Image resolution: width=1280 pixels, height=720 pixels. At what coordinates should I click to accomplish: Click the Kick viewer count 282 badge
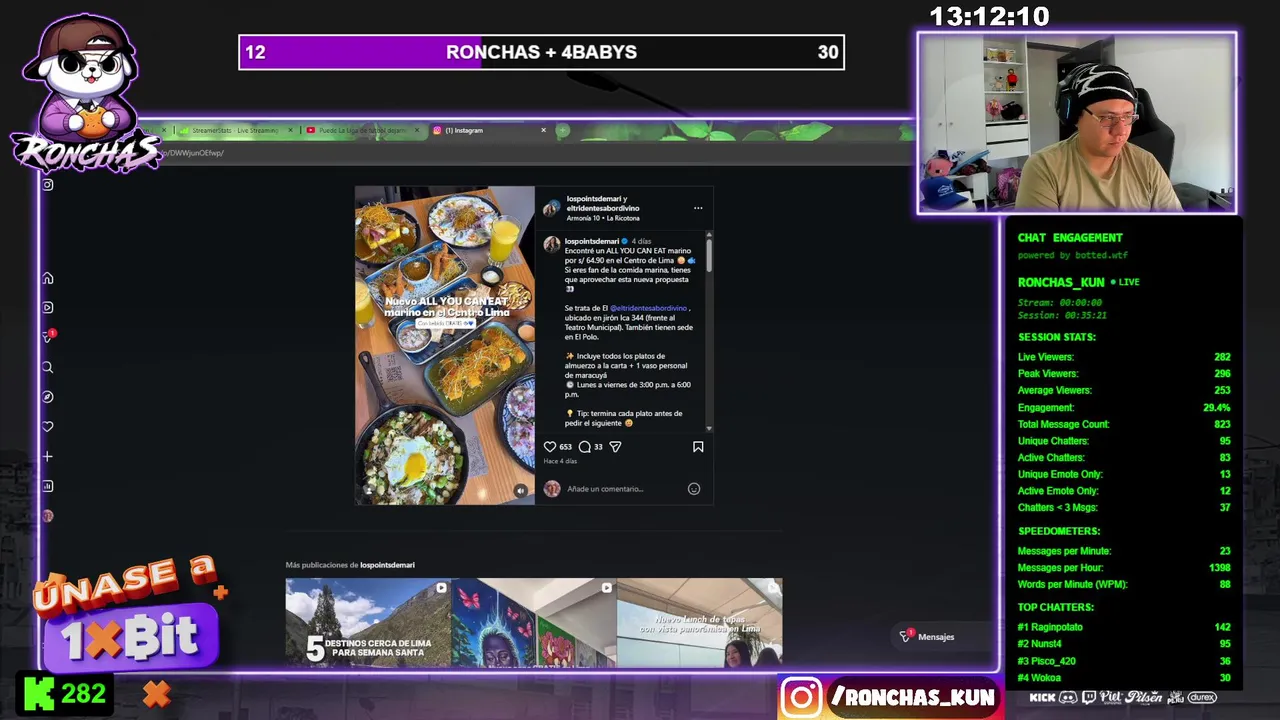pyautogui.click(x=66, y=694)
